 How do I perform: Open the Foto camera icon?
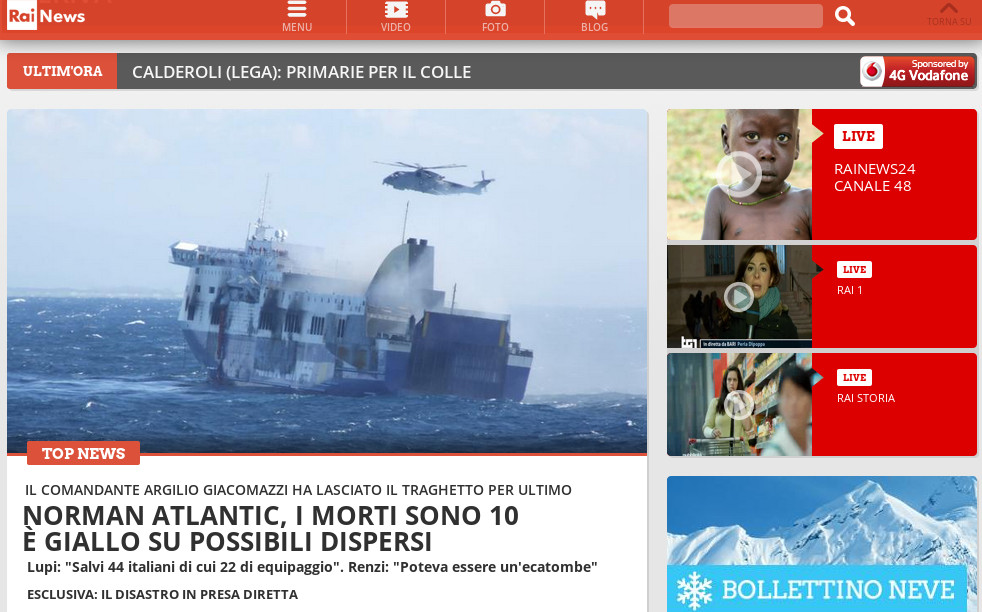(495, 11)
